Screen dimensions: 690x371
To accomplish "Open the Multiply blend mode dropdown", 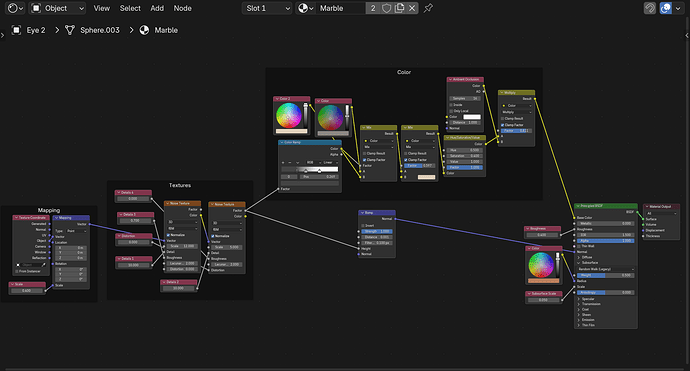I will coord(517,112).
